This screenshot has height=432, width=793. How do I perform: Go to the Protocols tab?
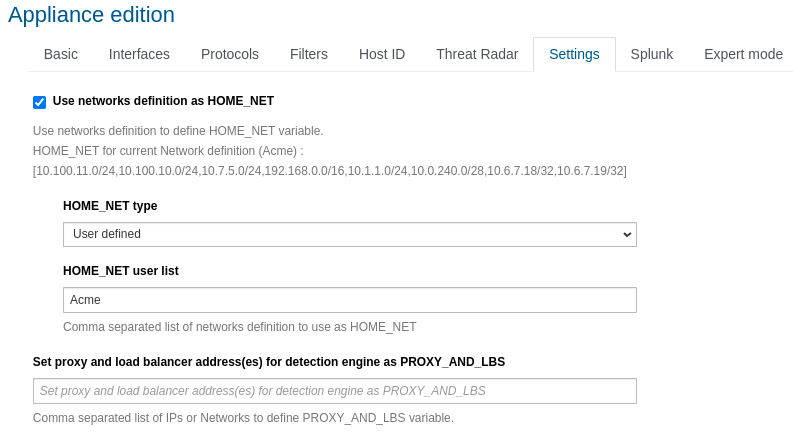230,54
